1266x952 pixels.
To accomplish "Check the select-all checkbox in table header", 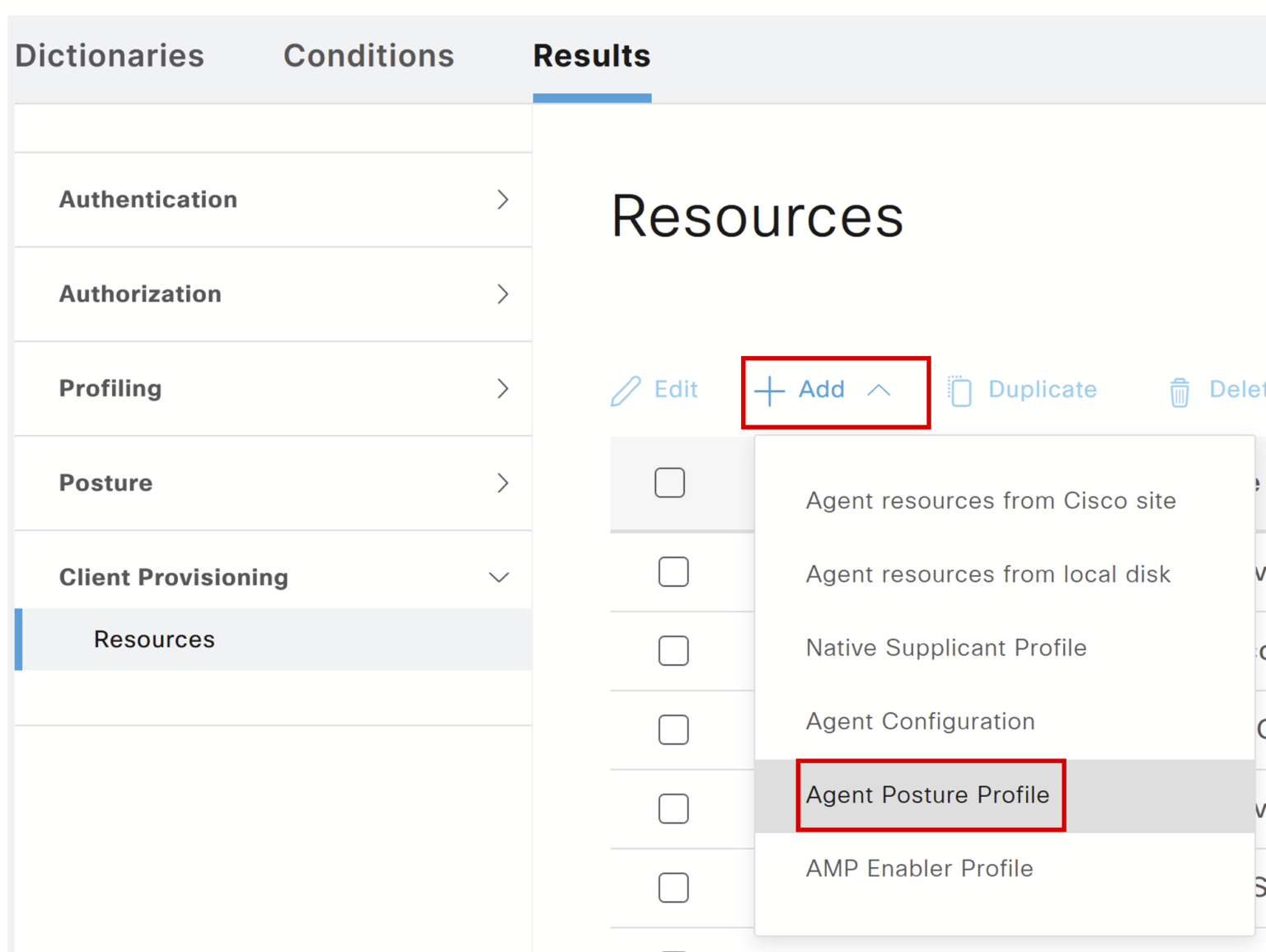I will point(669,482).
